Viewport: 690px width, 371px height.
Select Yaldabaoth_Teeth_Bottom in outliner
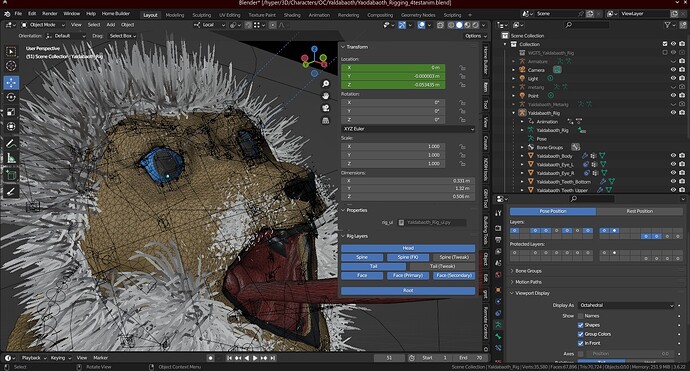pos(563,182)
